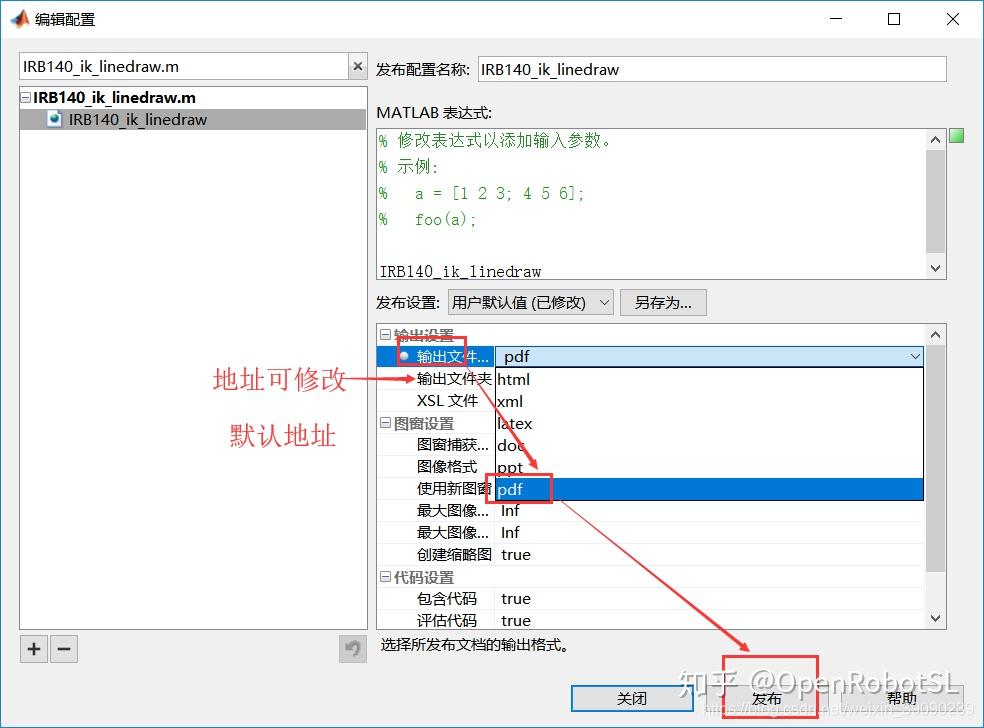Select latex from the output format list
The image size is (984, 728).
pyautogui.click(x=514, y=423)
